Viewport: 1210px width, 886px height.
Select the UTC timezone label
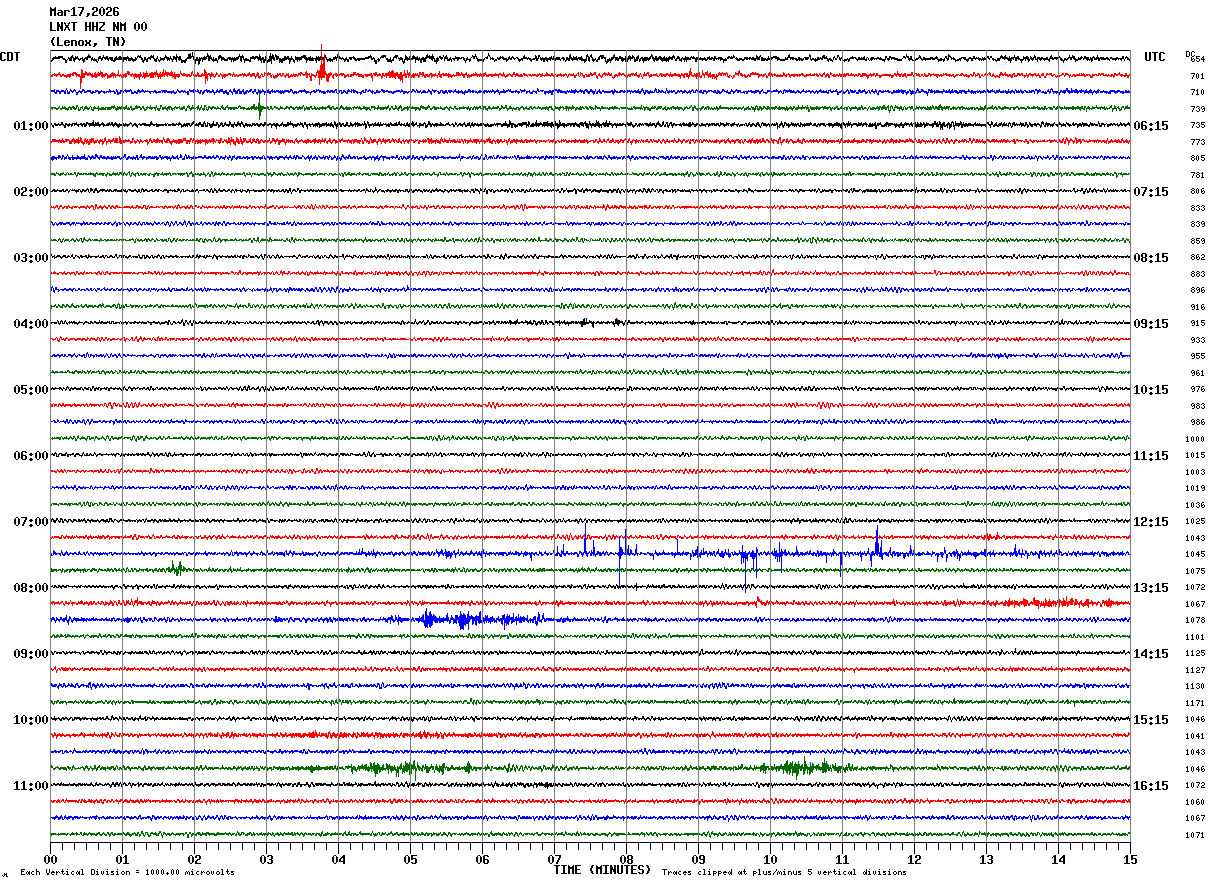tap(1155, 57)
